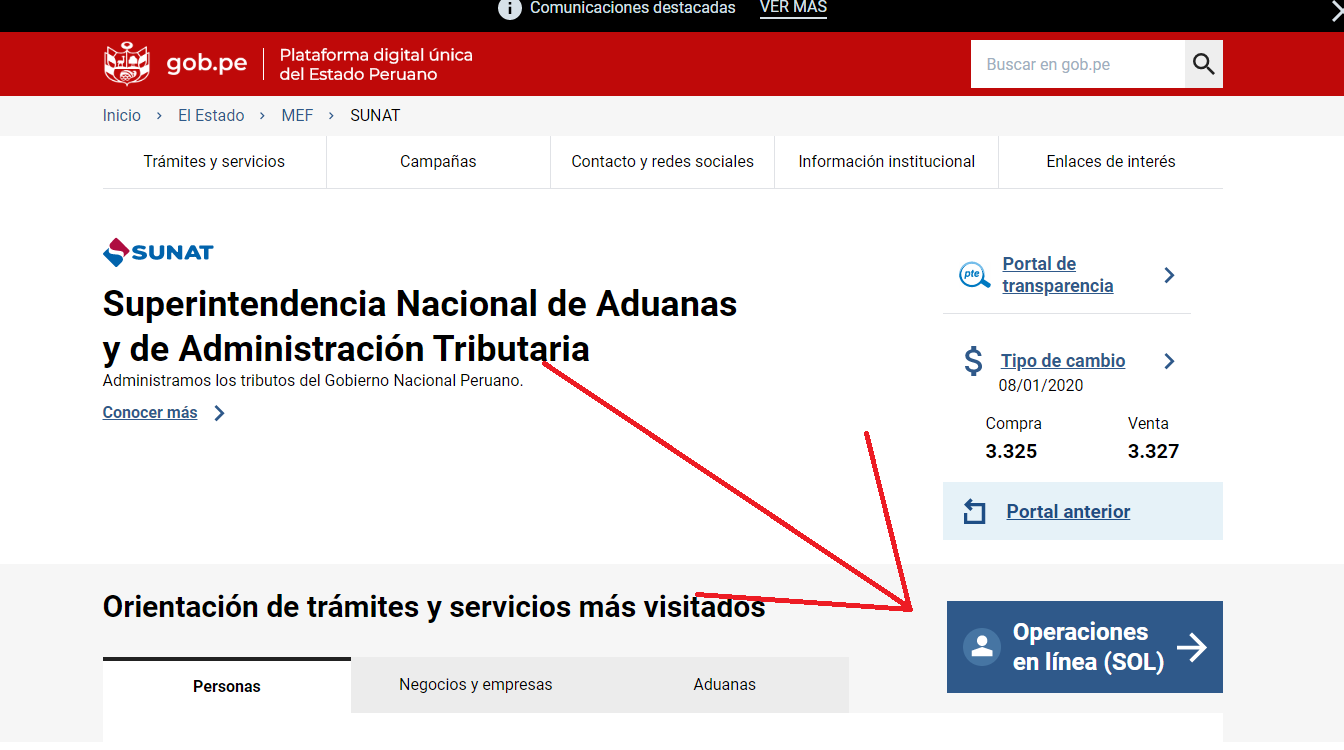Image resolution: width=1344 pixels, height=750 pixels.
Task: Click the VER MÁS link in top bar
Action: [x=793, y=8]
